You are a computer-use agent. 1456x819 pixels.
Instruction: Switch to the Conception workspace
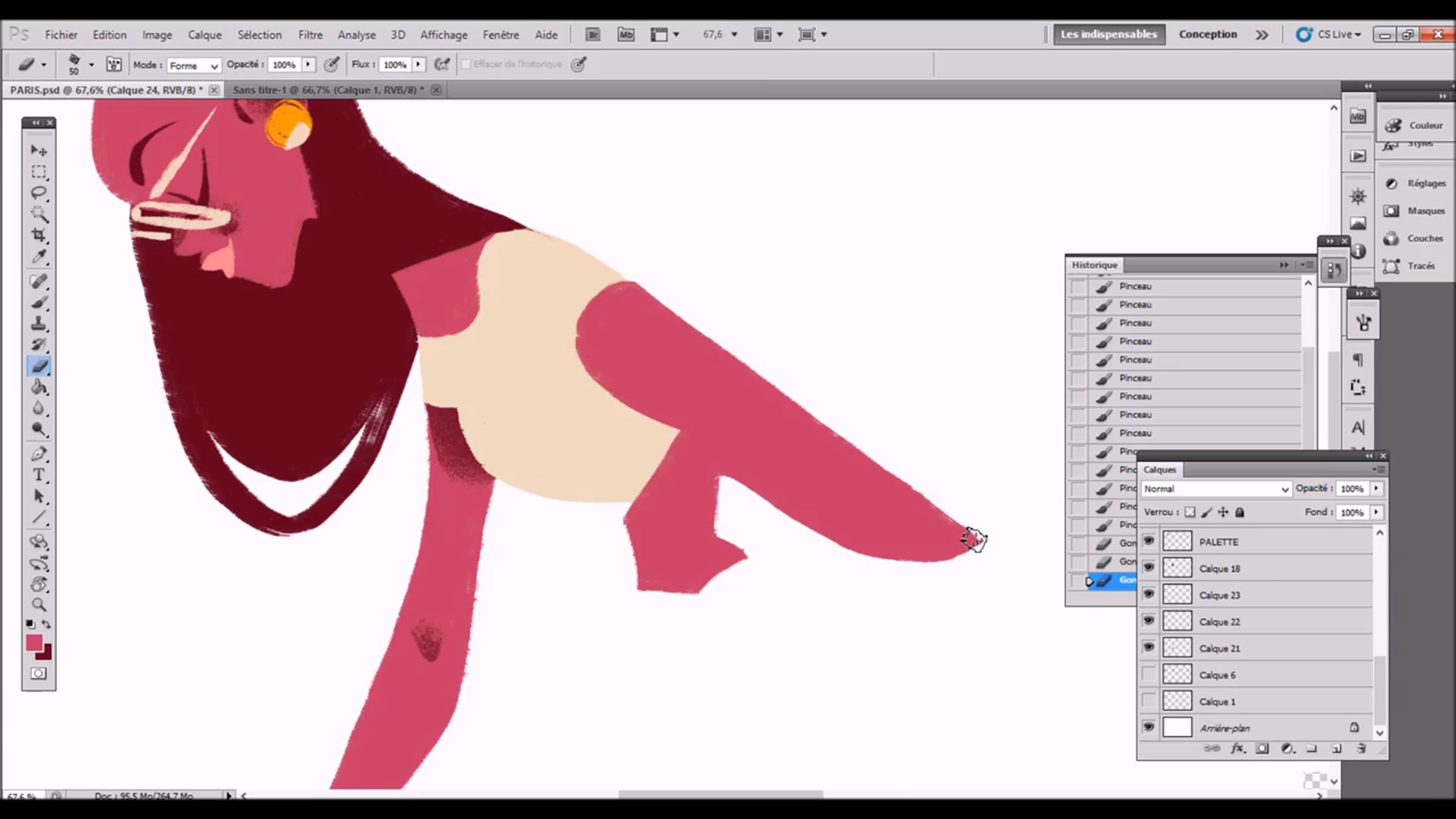tap(1207, 35)
